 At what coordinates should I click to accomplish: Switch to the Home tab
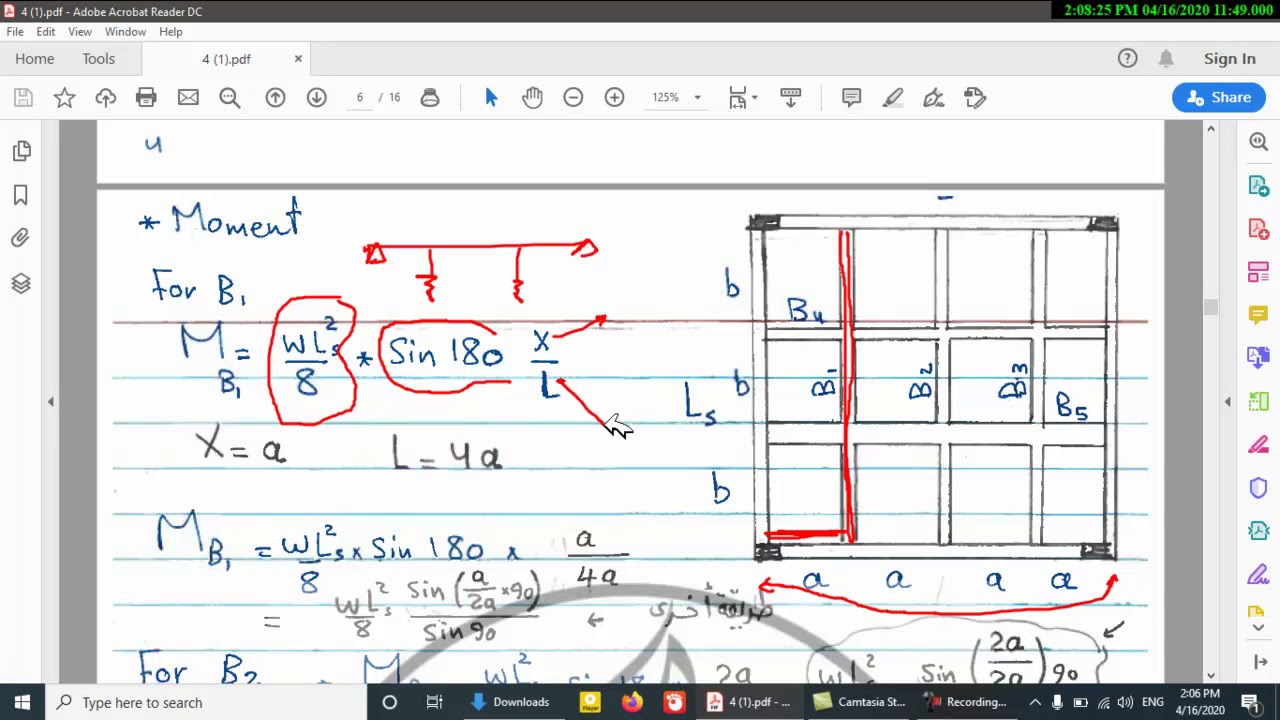[35, 59]
